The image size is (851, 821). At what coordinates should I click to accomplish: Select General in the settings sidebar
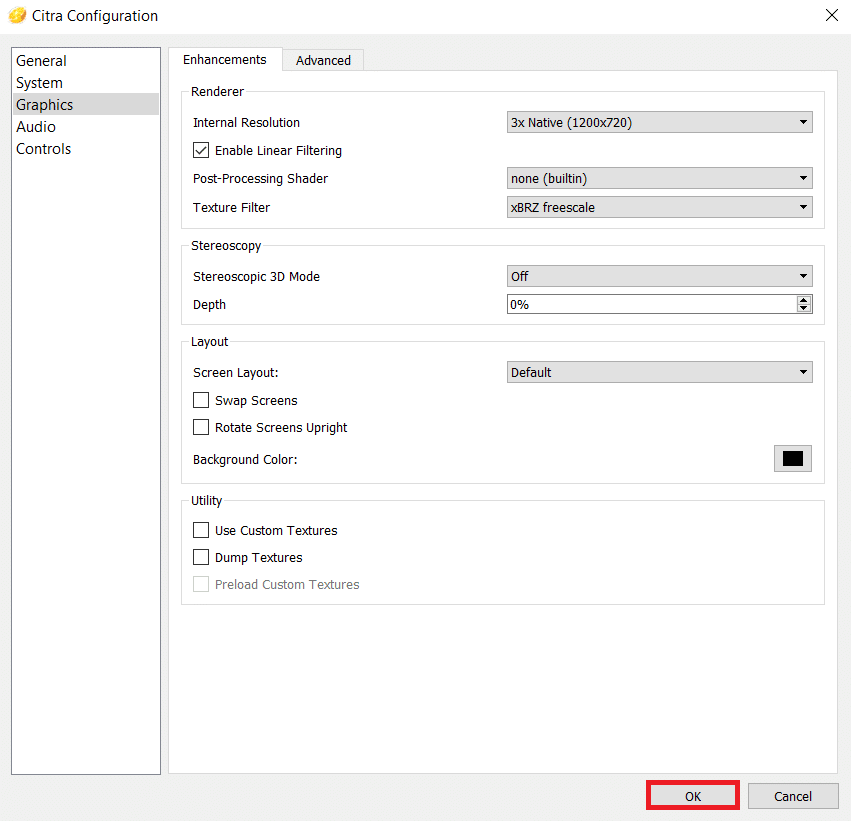coord(42,61)
